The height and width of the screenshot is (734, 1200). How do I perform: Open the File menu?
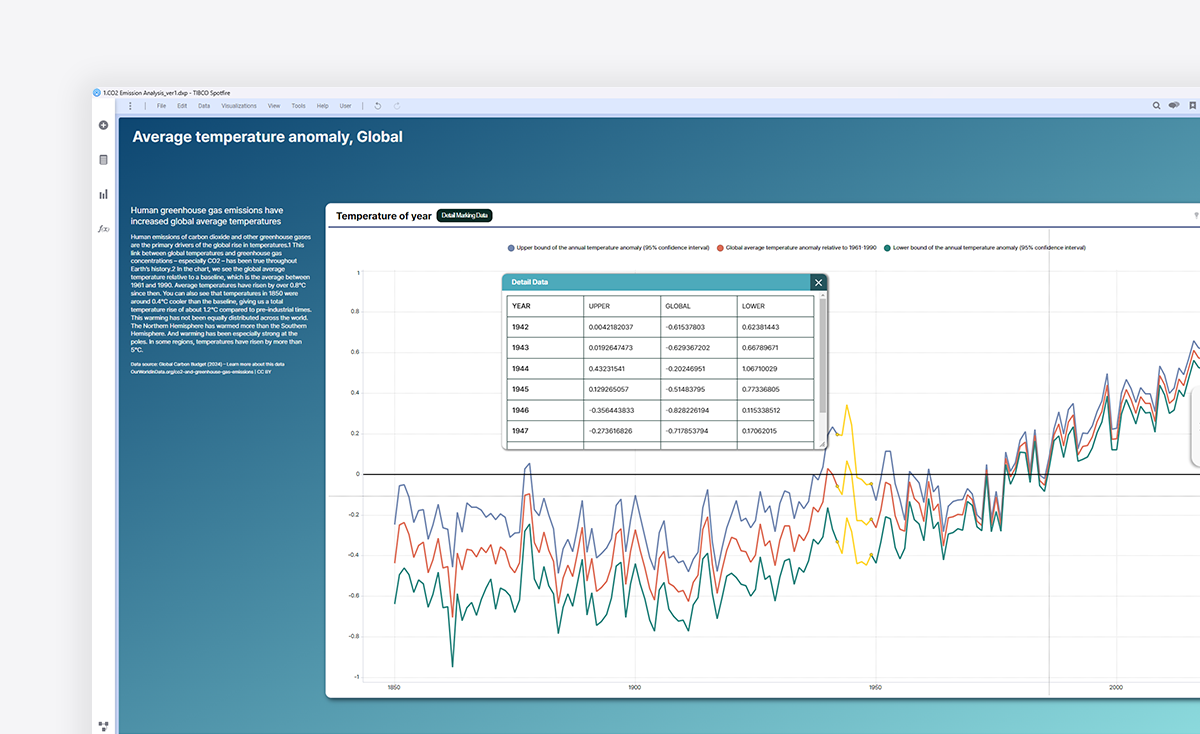click(x=161, y=106)
